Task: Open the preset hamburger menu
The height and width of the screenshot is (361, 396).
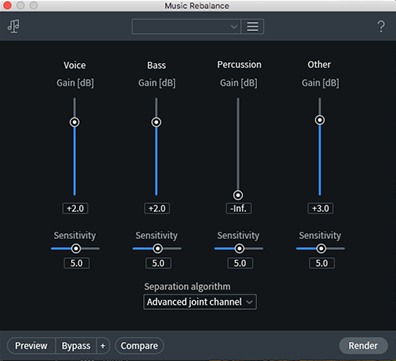Action: point(252,27)
